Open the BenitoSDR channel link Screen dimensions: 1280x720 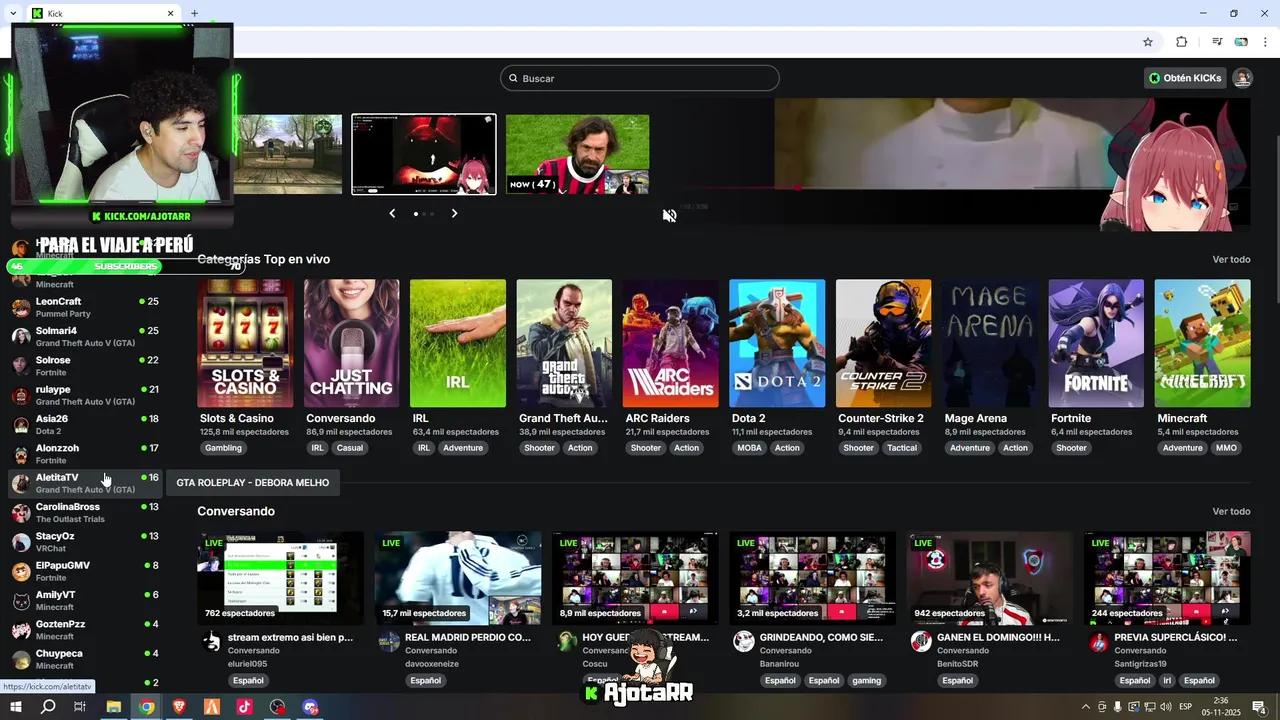coord(959,664)
